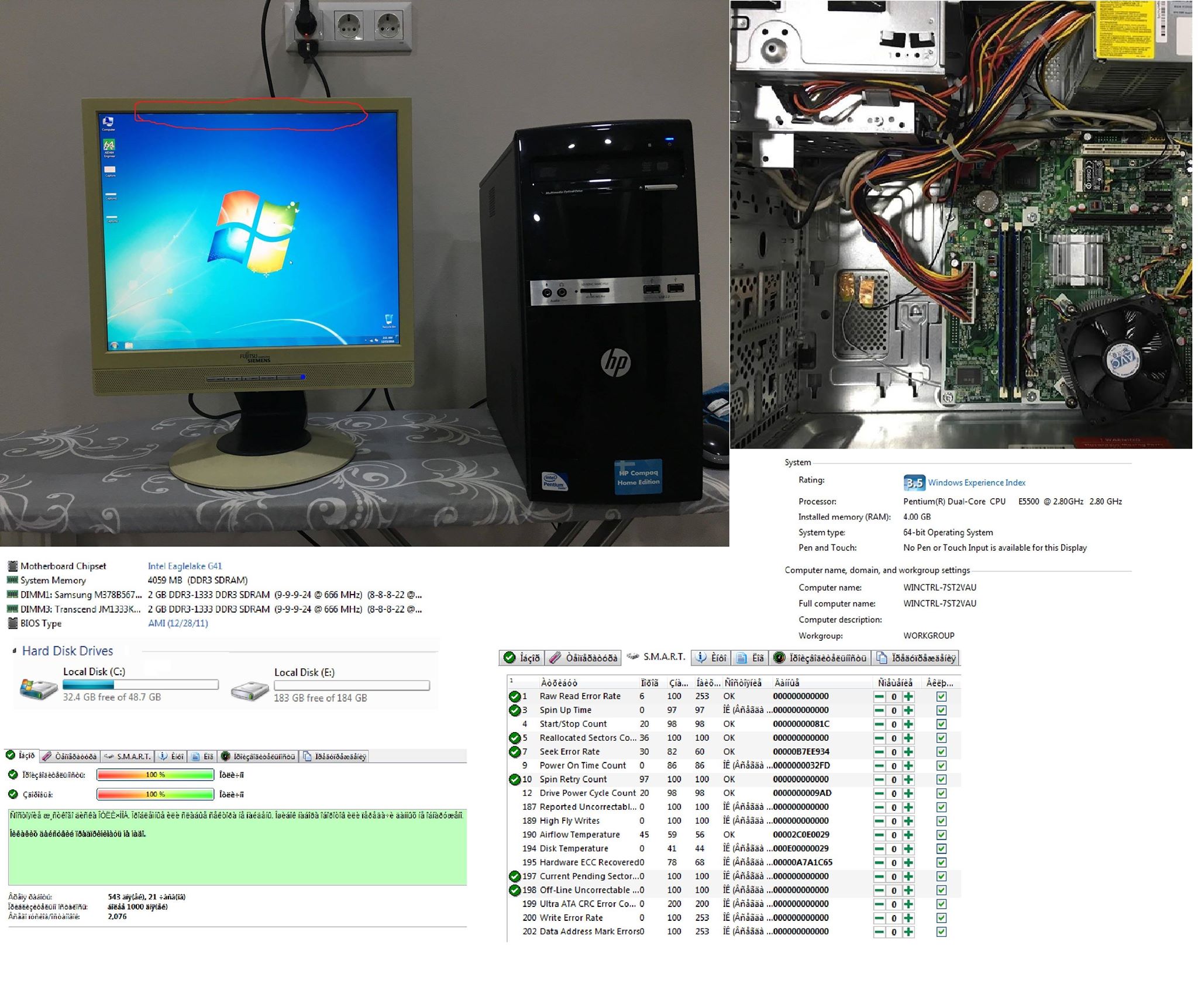This screenshot has width=1198, height=1008.
Task: Select the System Memory RAM icon
Action: 12,580
